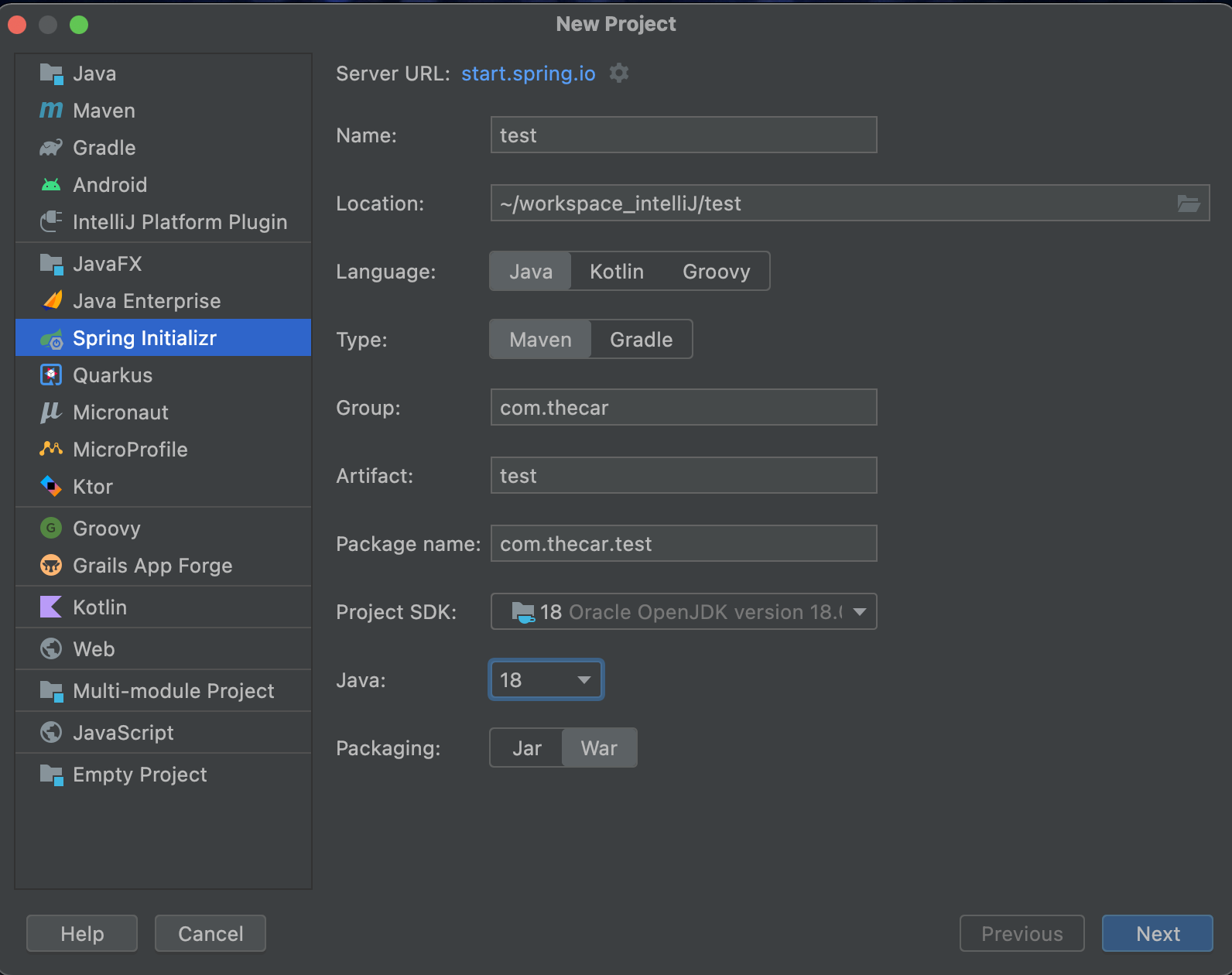Viewport: 1232px width, 975px height.
Task: Choose Maven project type
Action: [541, 340]
